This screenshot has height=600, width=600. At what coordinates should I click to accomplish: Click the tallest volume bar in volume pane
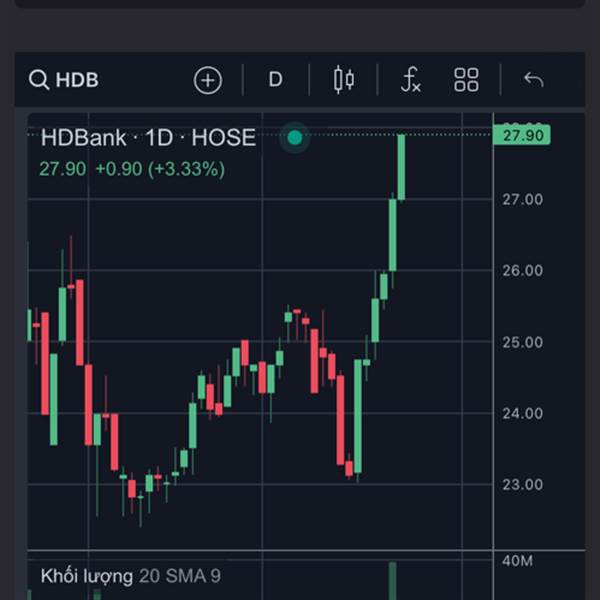[393, 581]
